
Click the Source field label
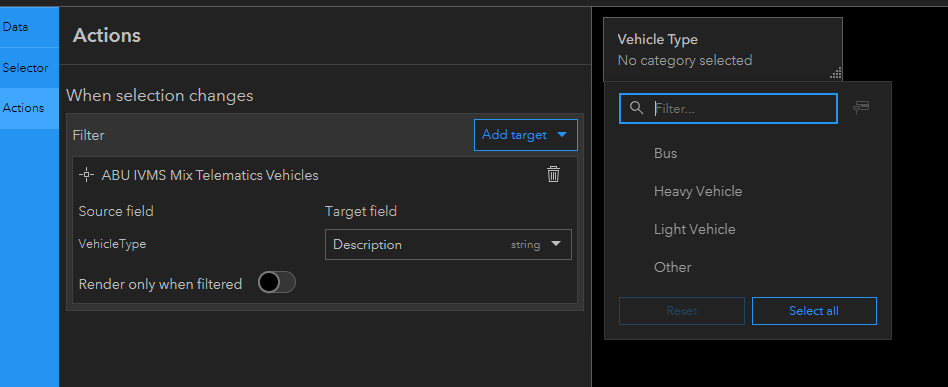tap(116, 211)
